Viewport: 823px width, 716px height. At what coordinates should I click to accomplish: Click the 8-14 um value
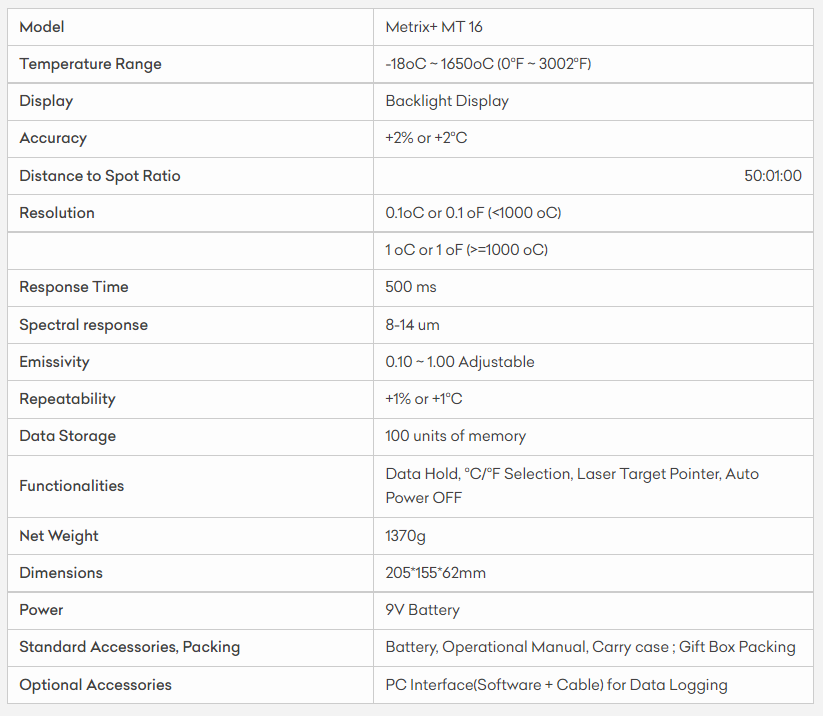point(412,325)
